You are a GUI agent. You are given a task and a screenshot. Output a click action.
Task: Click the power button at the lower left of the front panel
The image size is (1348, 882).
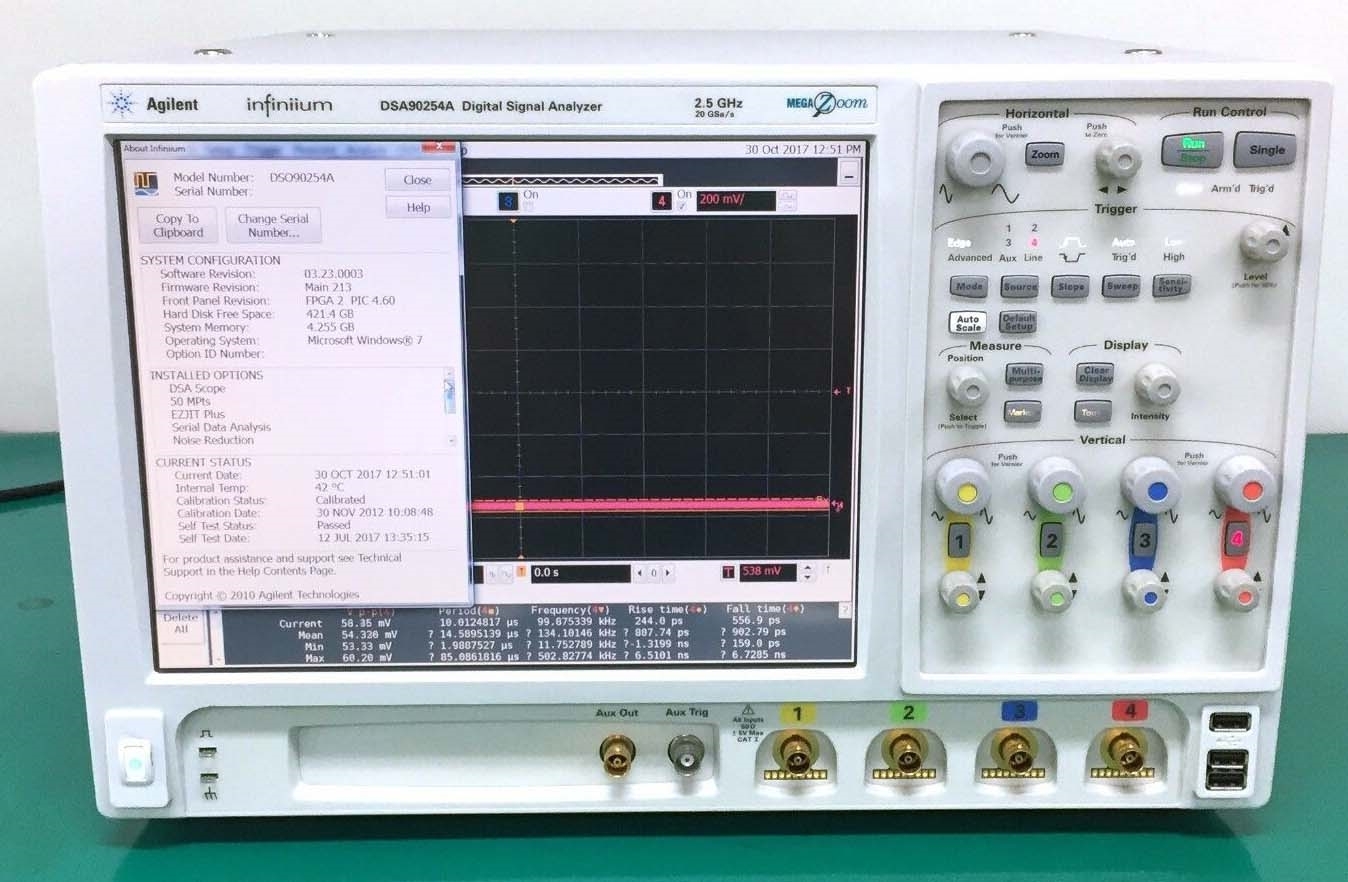point(134,763)
